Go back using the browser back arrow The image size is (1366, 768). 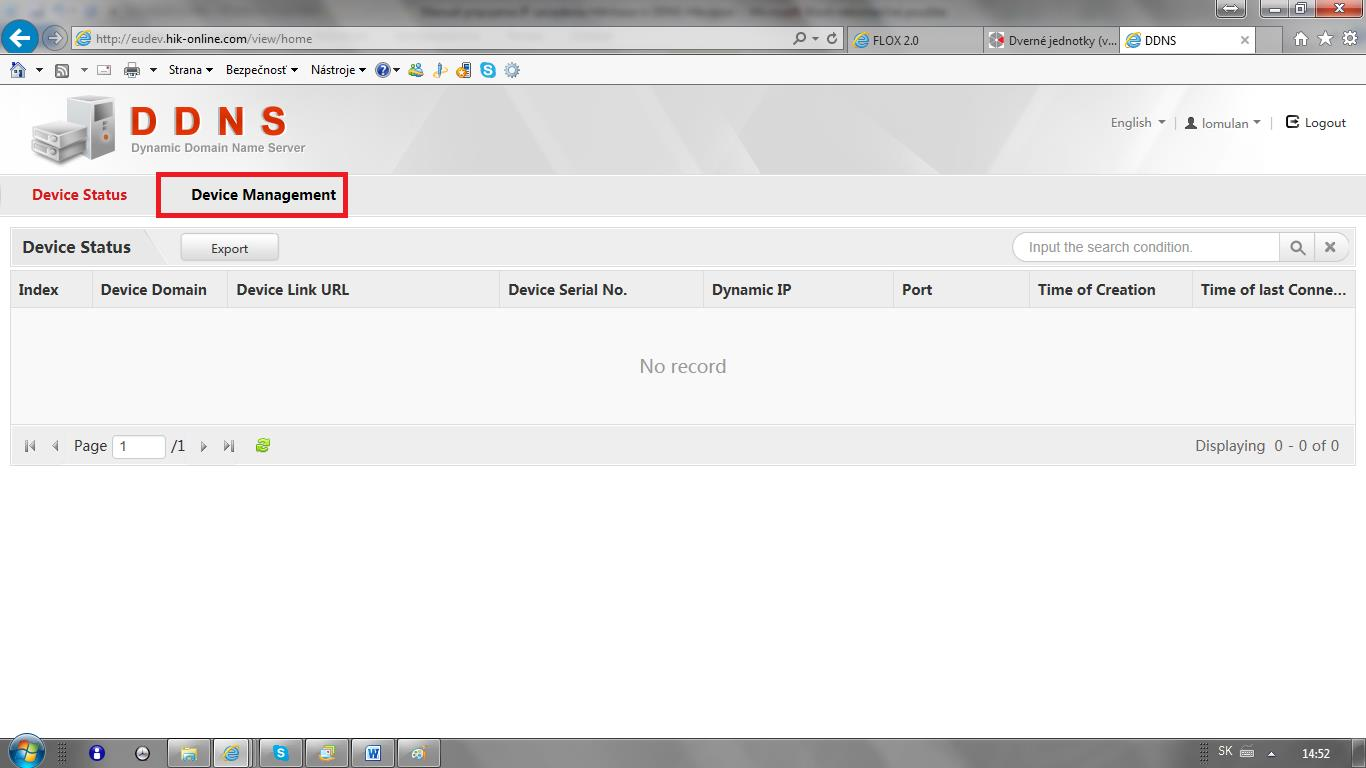[x=20, y=38]
